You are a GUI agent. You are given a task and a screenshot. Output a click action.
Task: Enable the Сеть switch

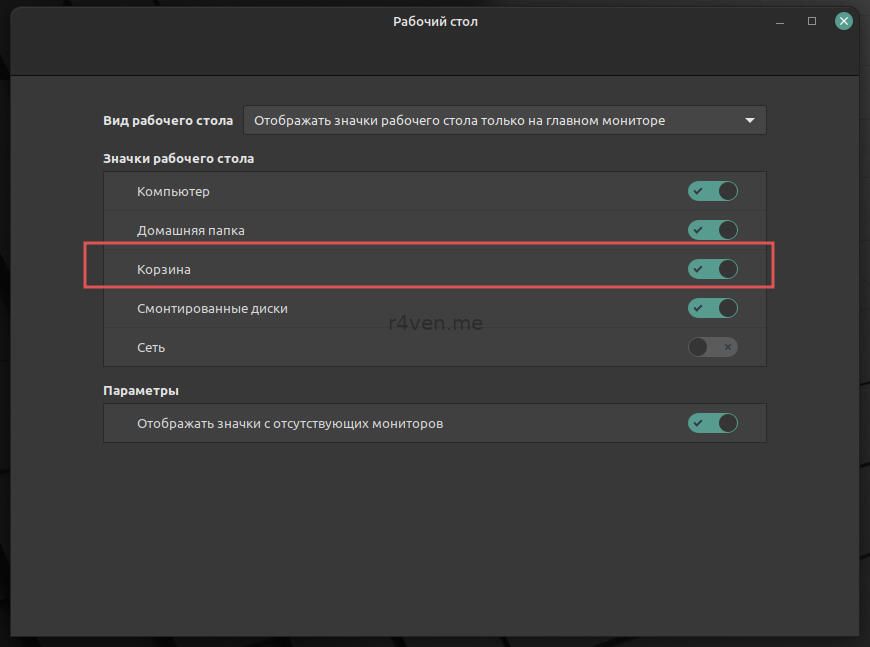712,347
